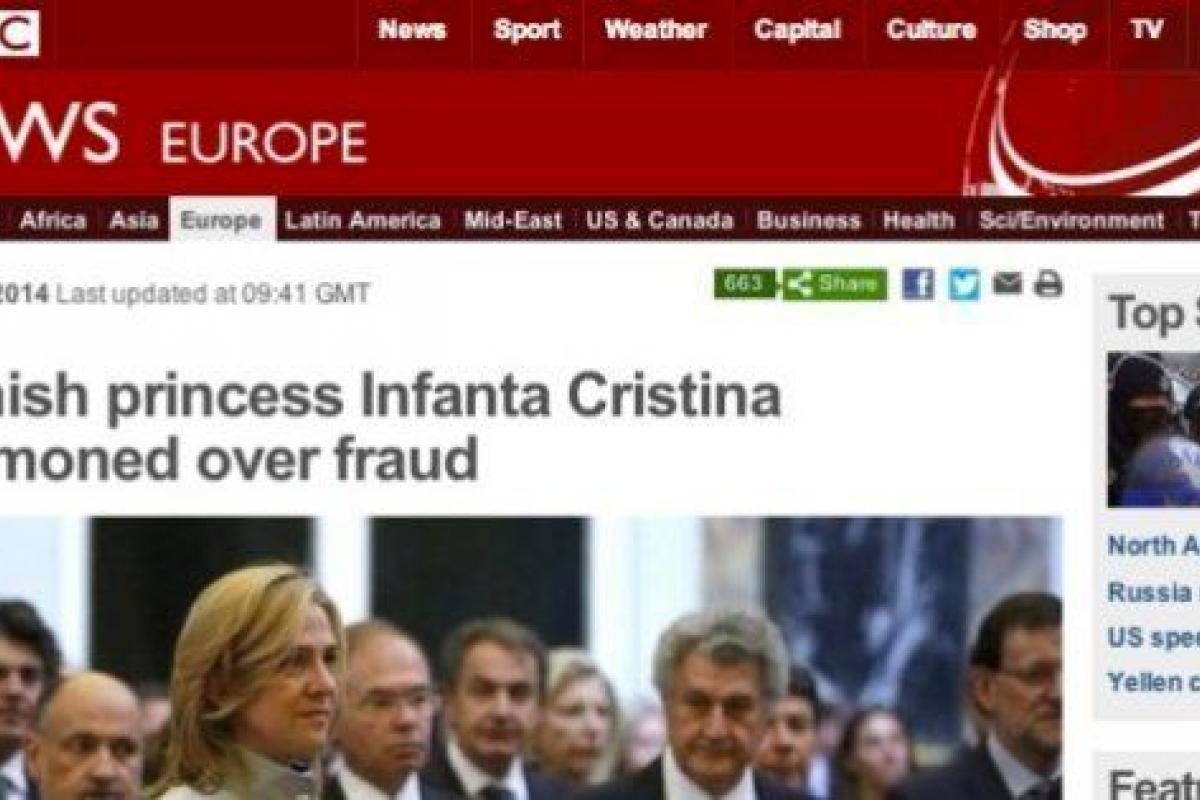Open the US & Canada tab
1200x800 pixels.
(x=660, y=220)
